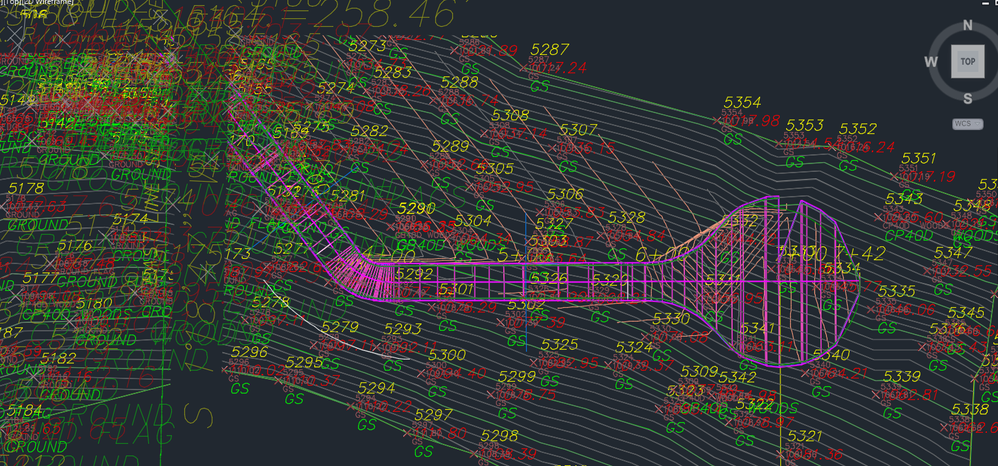This screenshot has width=998, height=466.
Task: Select yellow point number 5282
Action: click(x=369, y=131)
